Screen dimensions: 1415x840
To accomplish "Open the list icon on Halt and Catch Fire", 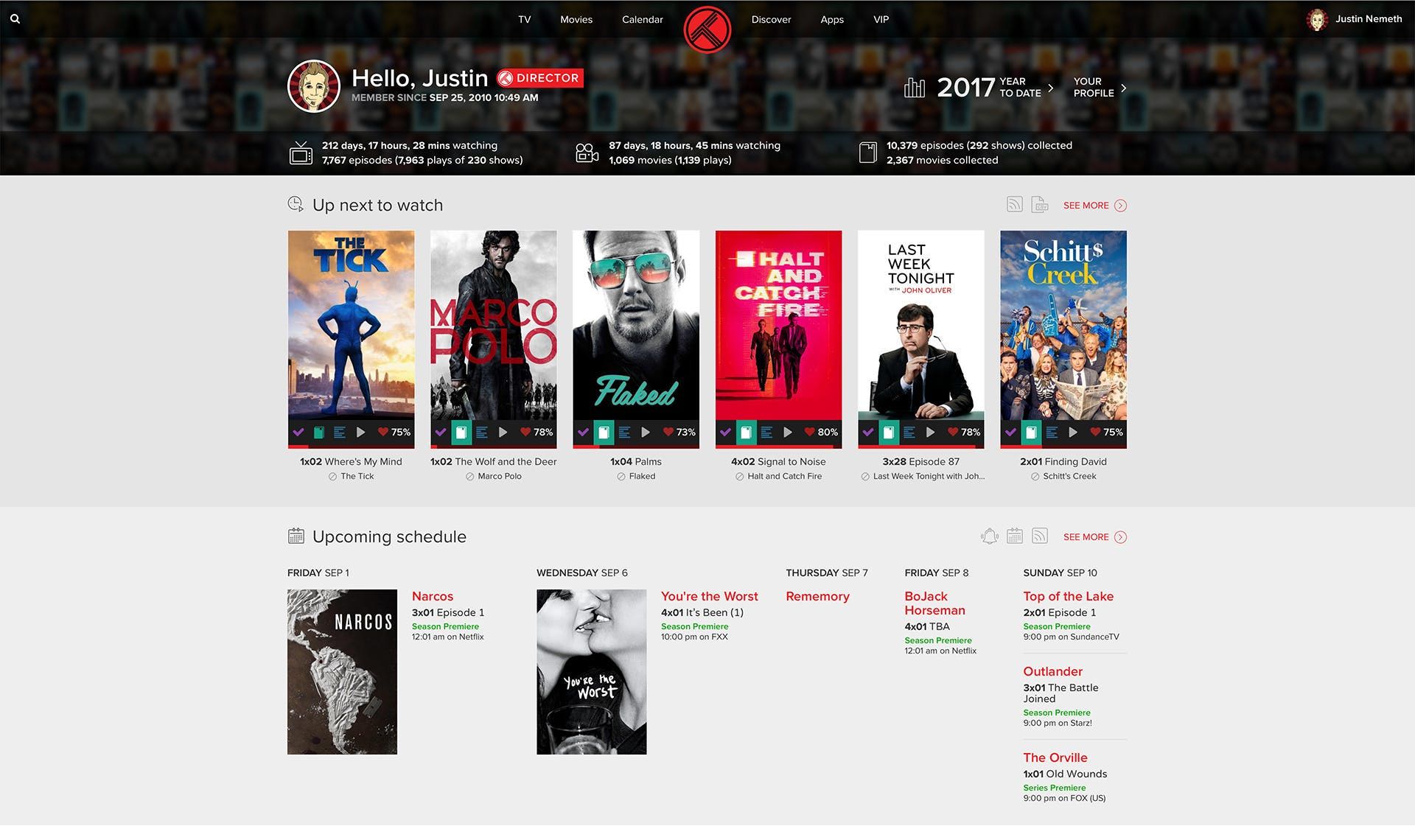I will tap(767, 433).
